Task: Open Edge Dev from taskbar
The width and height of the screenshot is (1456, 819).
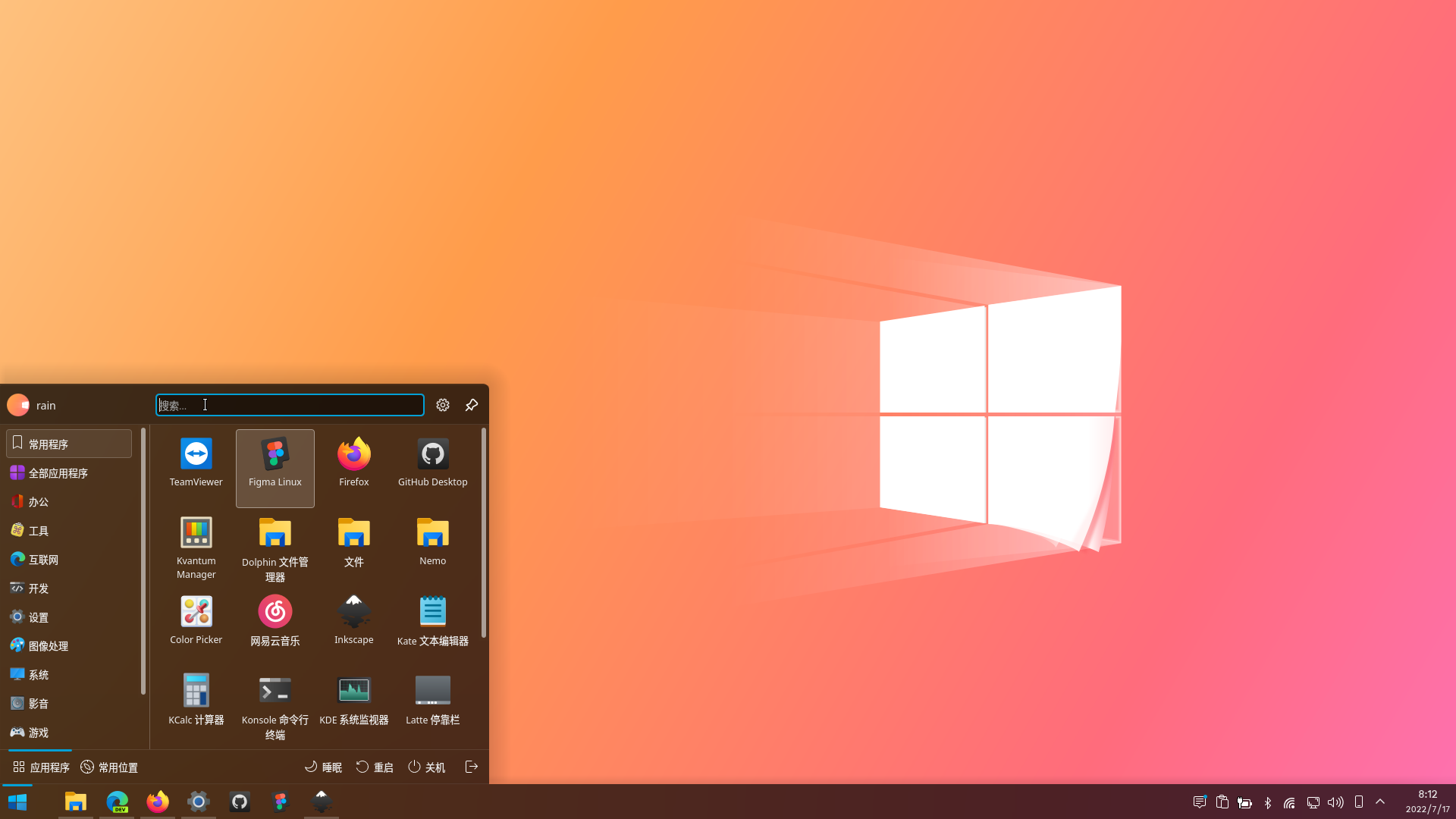Action: coord(117,802)
